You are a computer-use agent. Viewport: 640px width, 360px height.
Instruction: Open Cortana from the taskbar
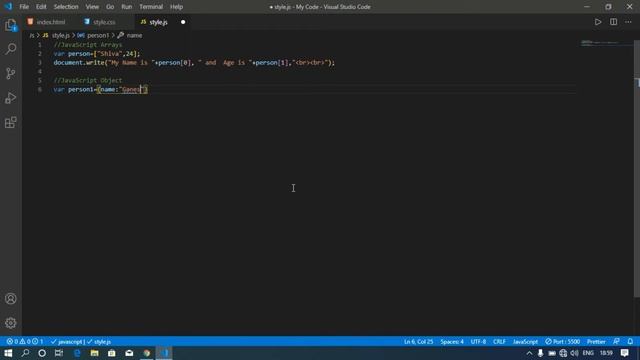pos(42,353)
